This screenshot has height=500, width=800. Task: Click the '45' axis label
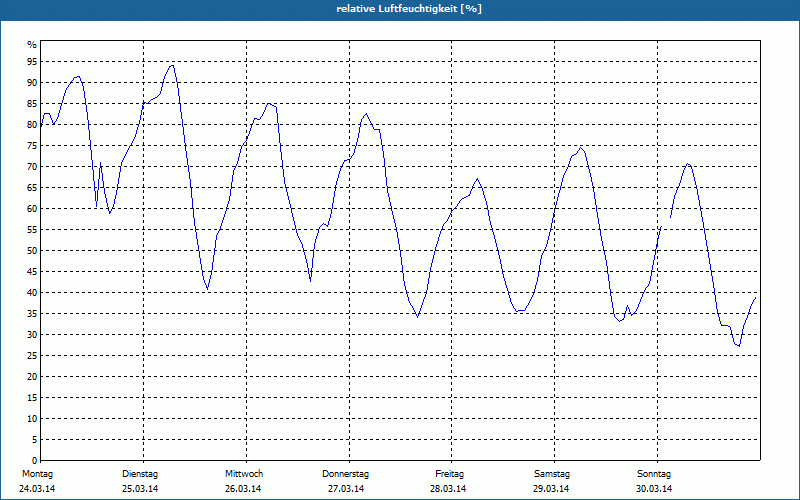coord(32,272)
